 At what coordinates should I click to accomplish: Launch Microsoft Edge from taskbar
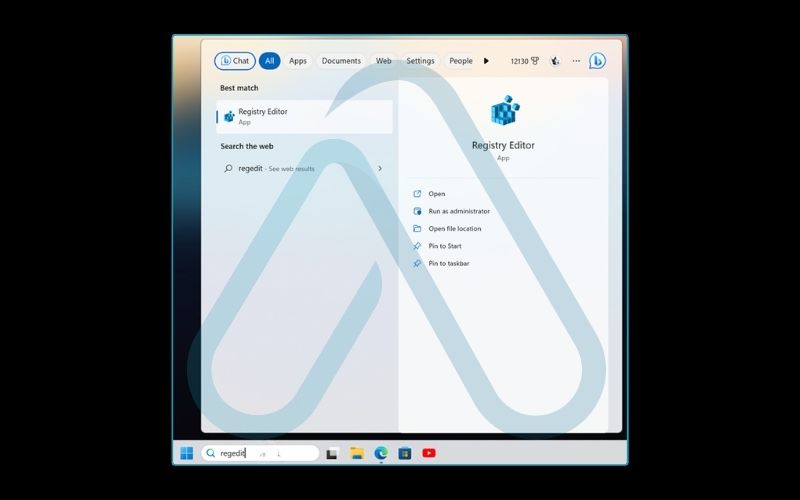click(381, 453)
